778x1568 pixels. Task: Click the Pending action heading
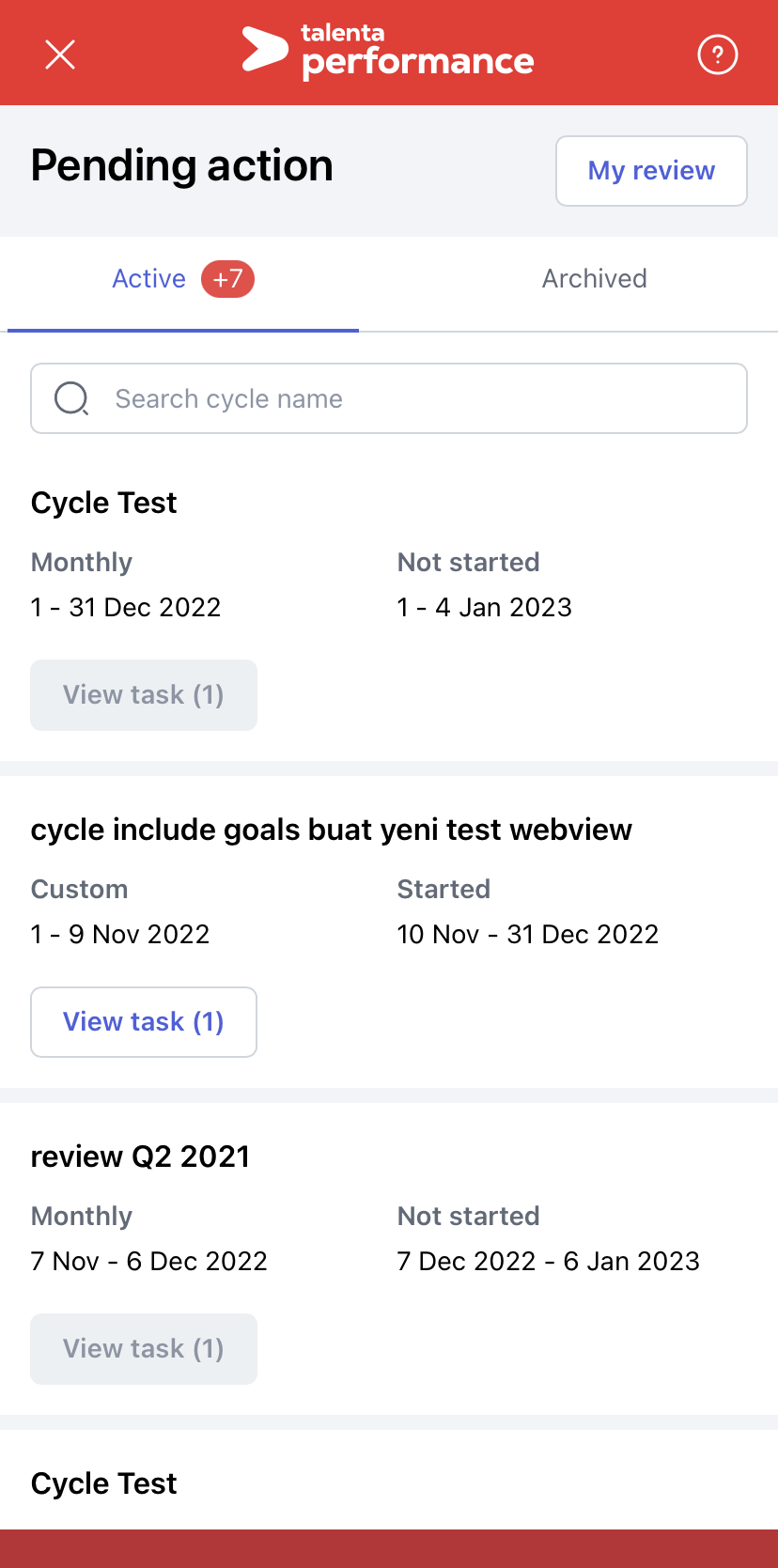click(x=182, y=166)
